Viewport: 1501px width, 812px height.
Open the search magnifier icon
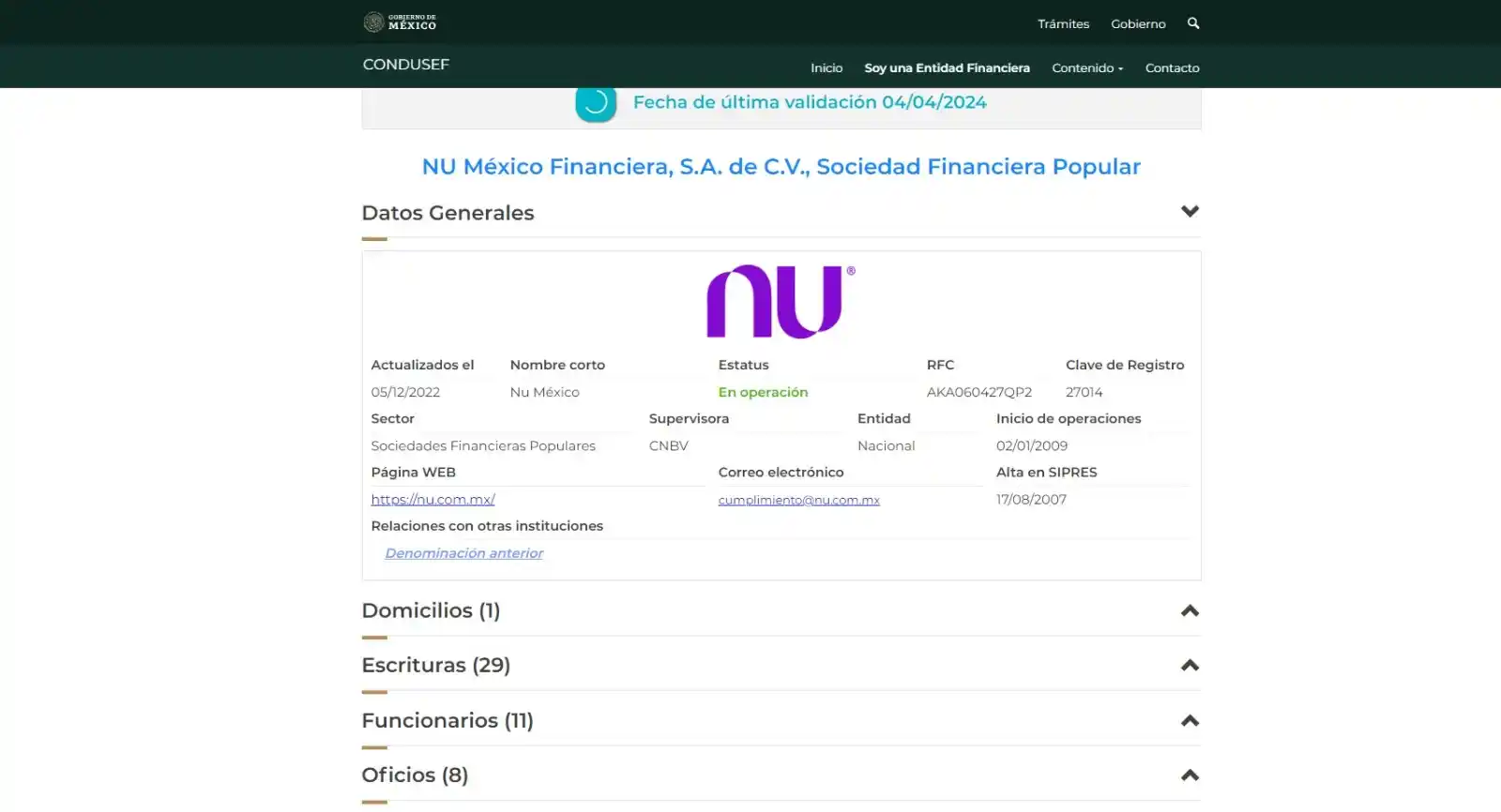click(1193, 23)
